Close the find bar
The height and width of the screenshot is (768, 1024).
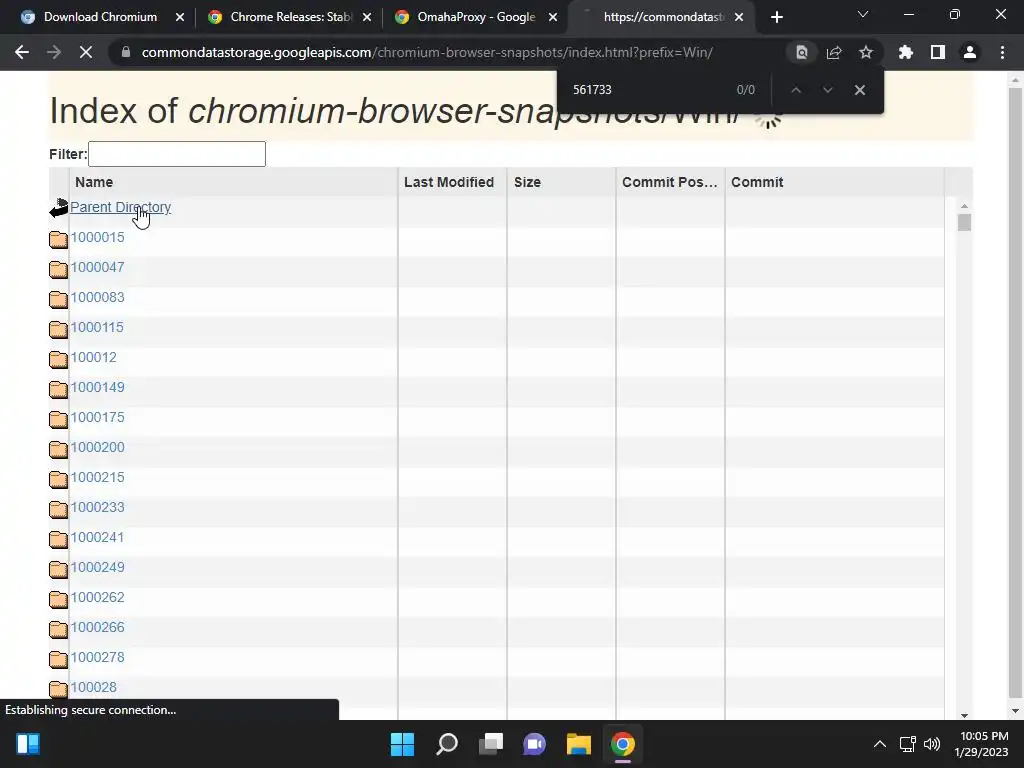pyautogui.click(x=859, y=90)
